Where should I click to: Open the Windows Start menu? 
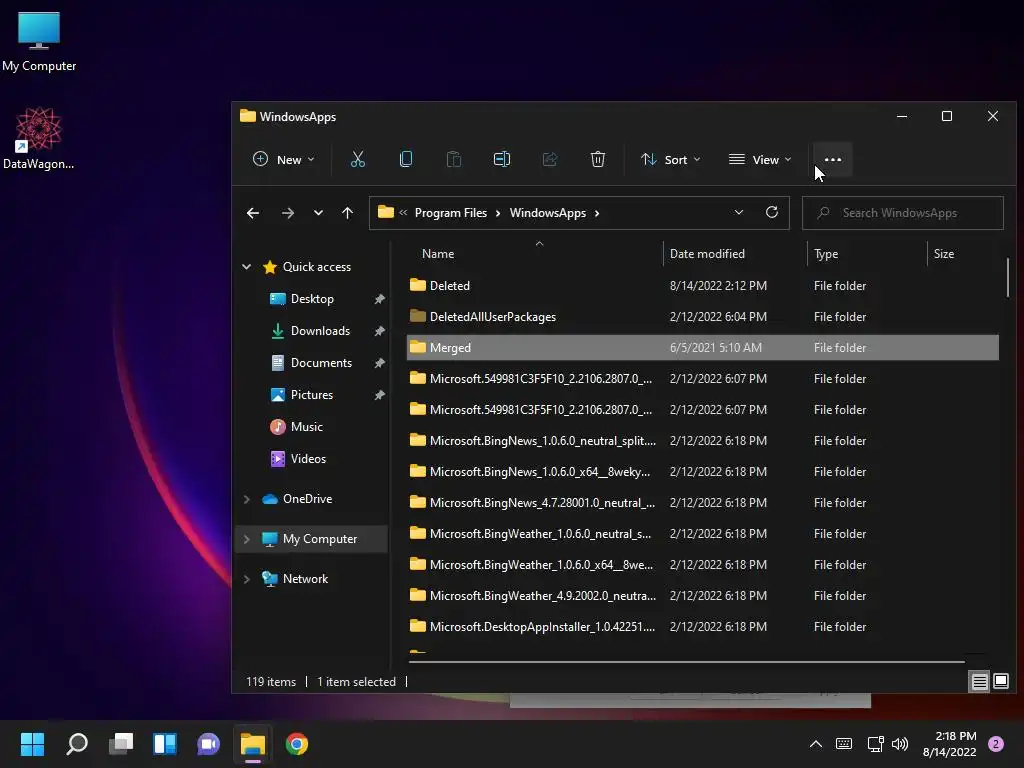pos(33,744)
